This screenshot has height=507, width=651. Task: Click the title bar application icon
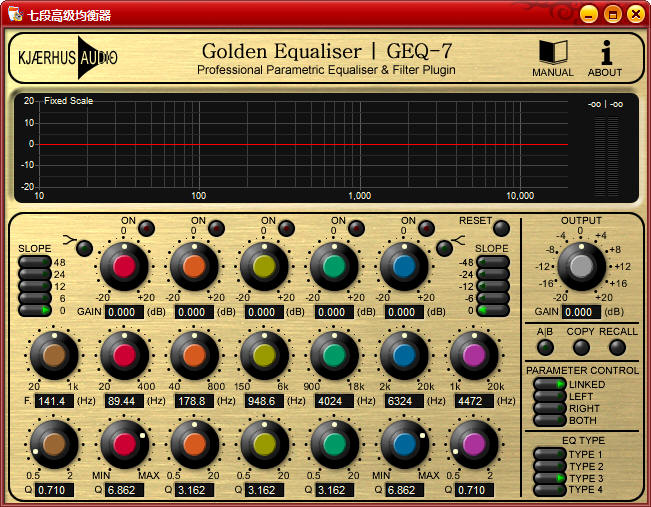[15, 15]
